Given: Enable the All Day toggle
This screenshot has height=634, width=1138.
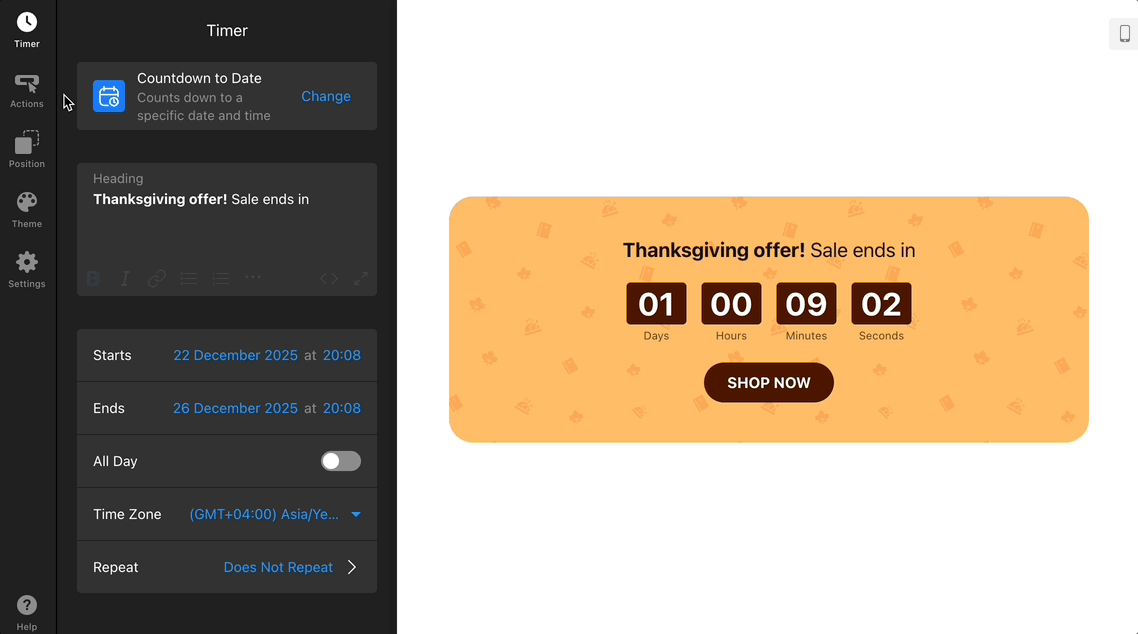Looking at the screenshot, I should click(341, 461).
